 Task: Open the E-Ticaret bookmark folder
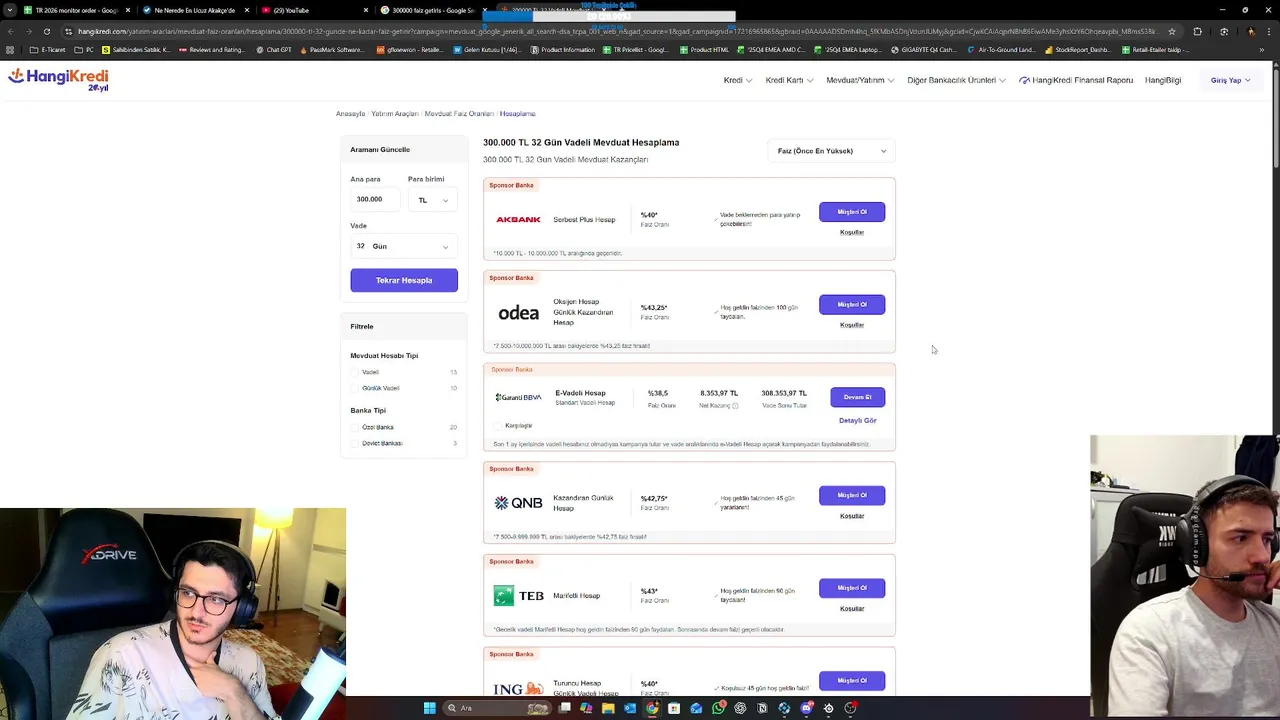point(48,49)
